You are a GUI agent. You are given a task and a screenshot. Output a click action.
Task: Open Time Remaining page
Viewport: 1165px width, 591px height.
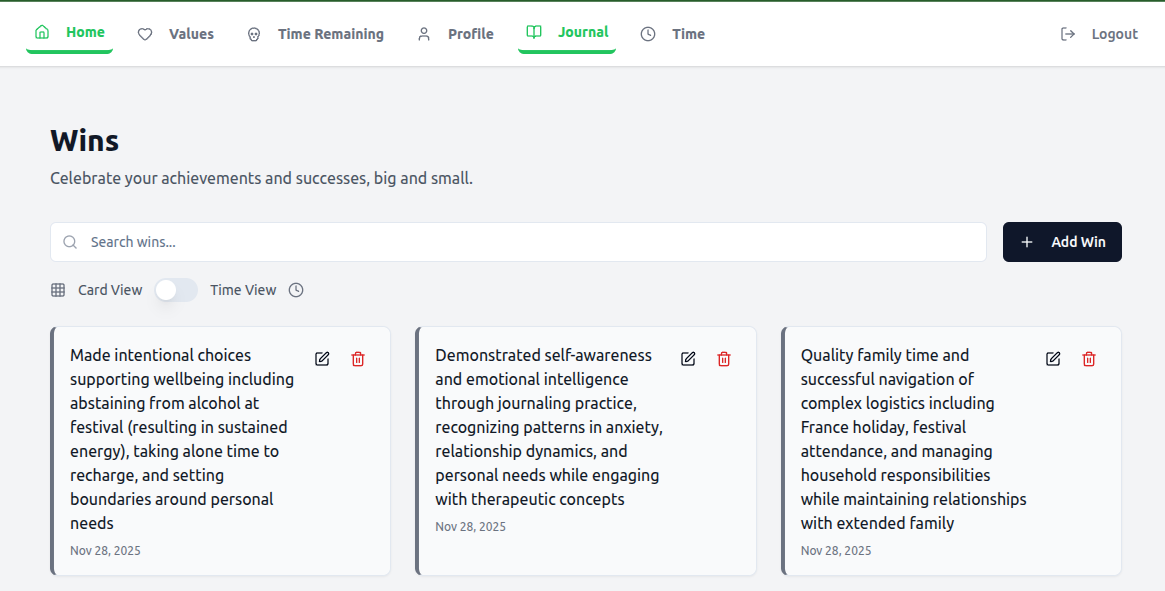tap(315, 34)
